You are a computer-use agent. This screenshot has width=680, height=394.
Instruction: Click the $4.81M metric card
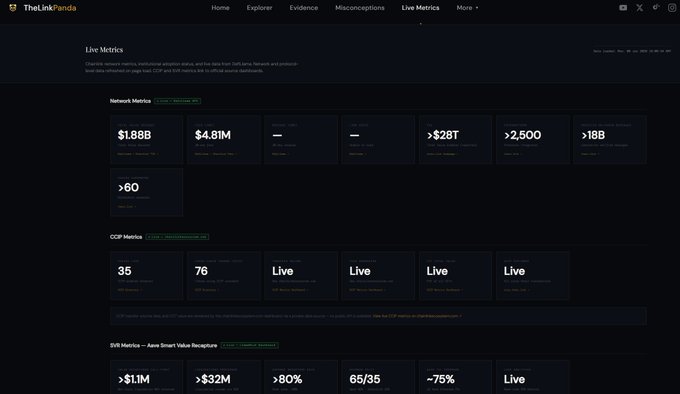pyautogui.click(x=224, y=139)
